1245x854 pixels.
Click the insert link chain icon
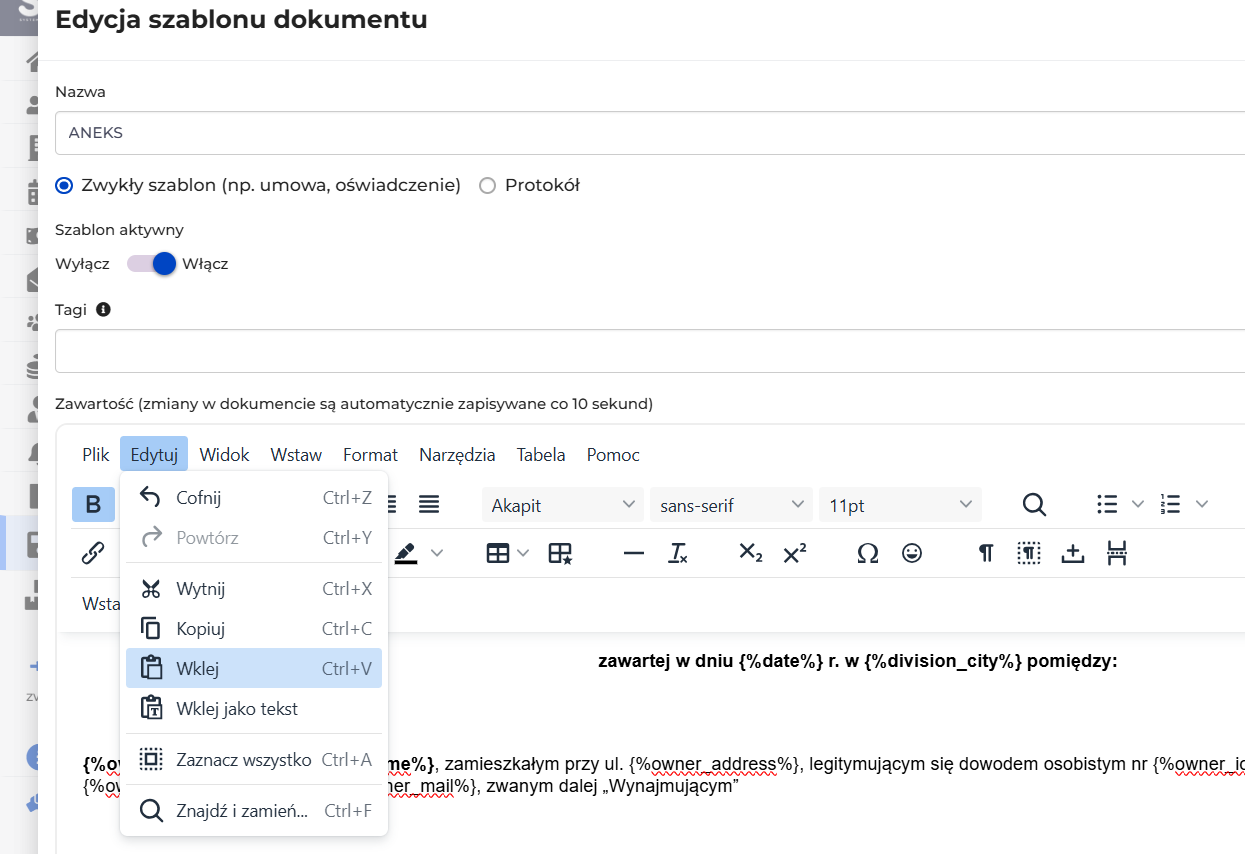tap(93, 553)
